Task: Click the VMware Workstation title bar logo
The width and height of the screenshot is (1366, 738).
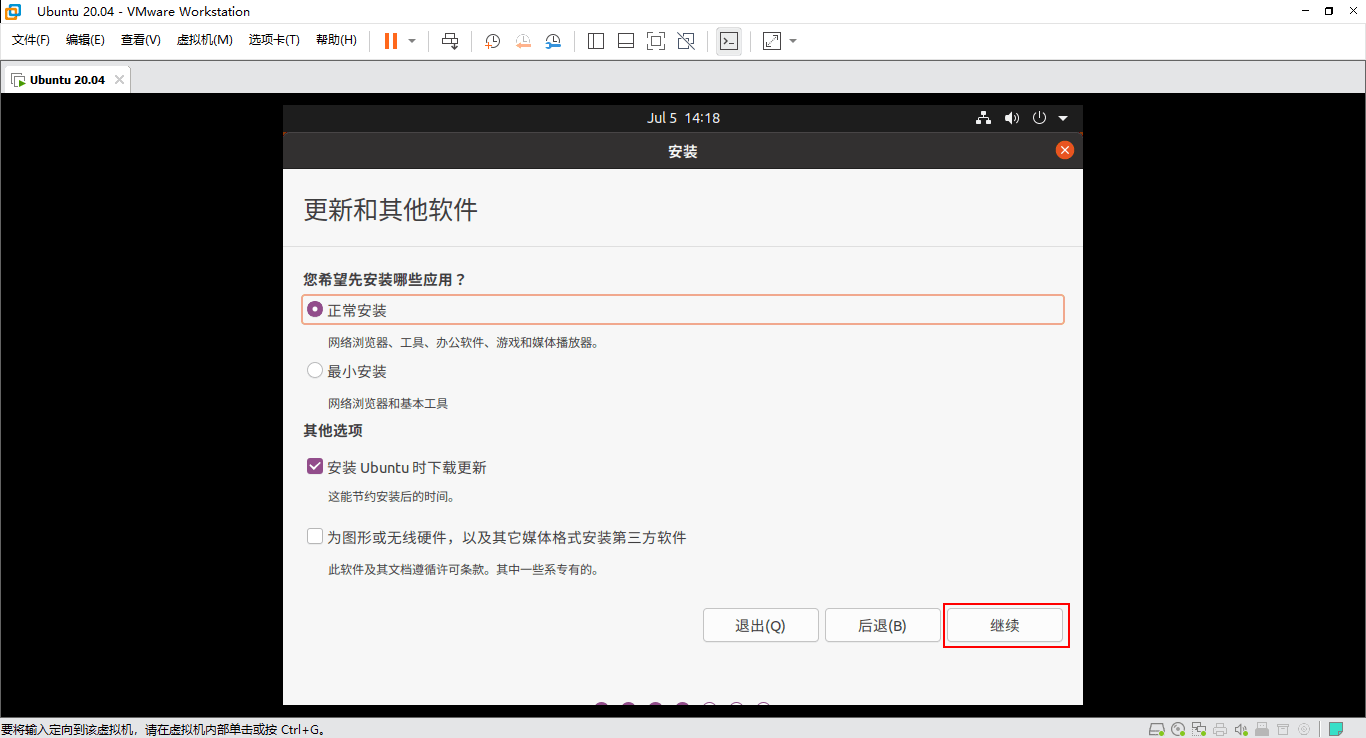Action: tap(13, 12)
